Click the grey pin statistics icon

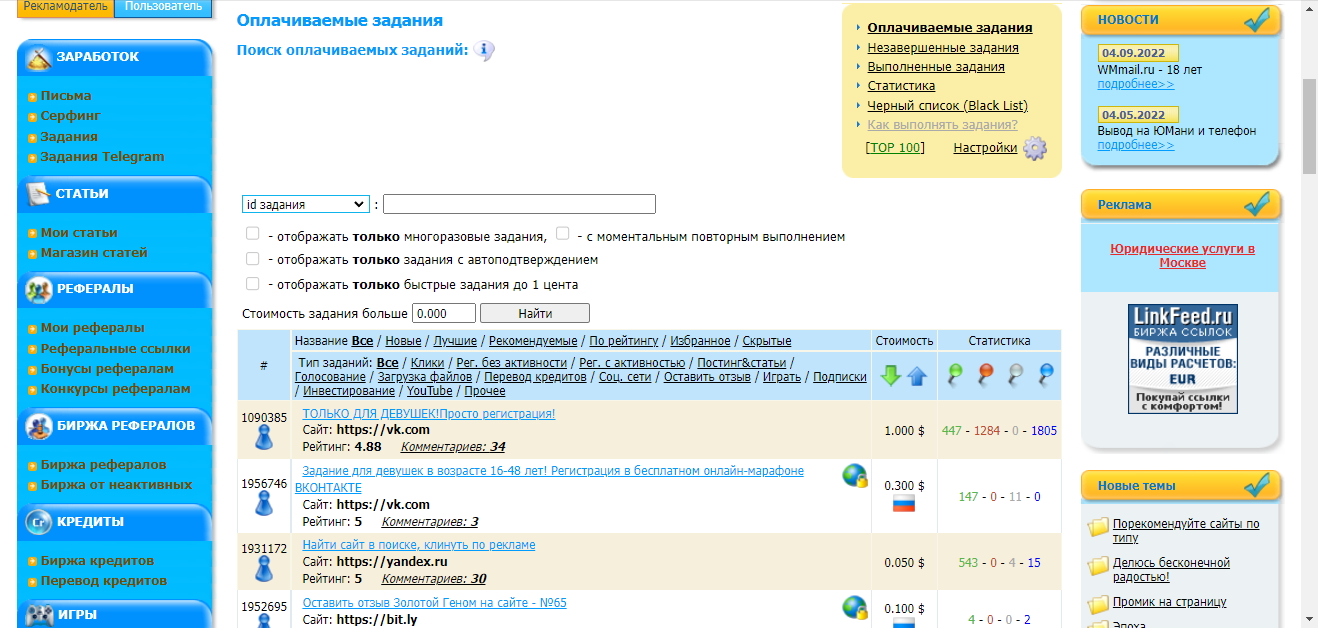click(x=1016, y=375)
